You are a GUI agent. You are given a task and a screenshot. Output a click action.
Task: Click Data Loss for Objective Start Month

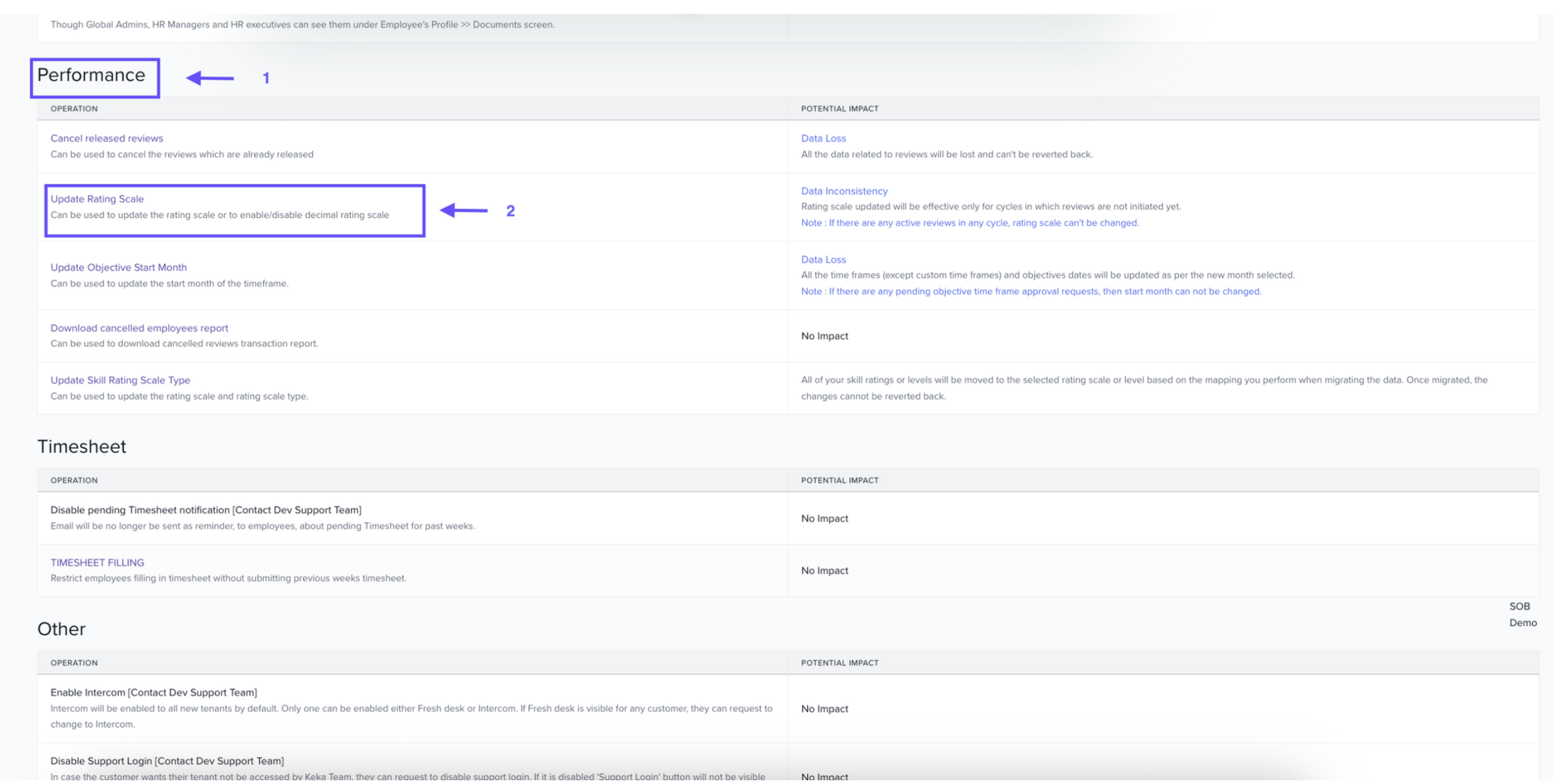pos(823,259)
